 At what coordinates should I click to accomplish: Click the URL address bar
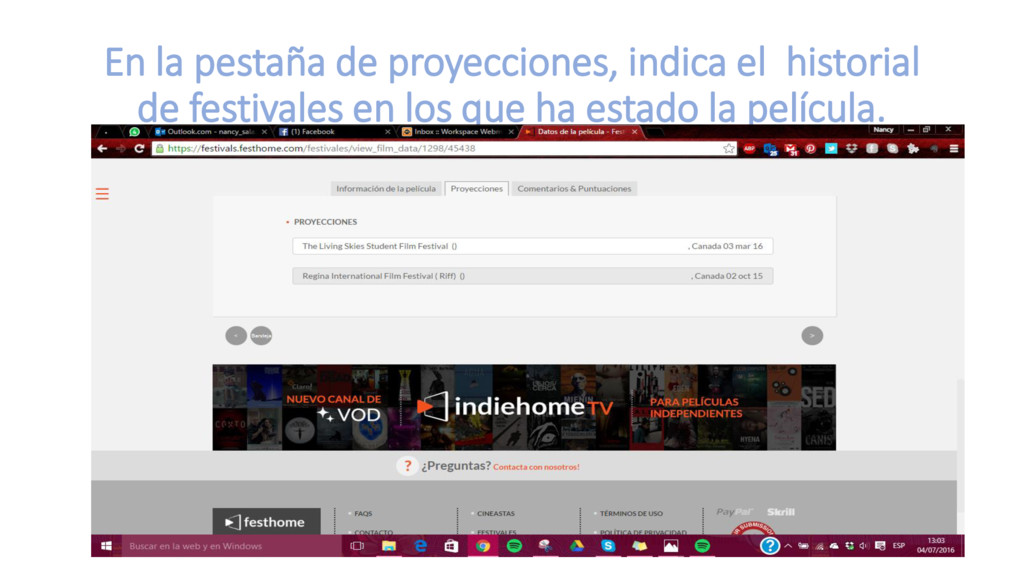(x=444, y=149)
